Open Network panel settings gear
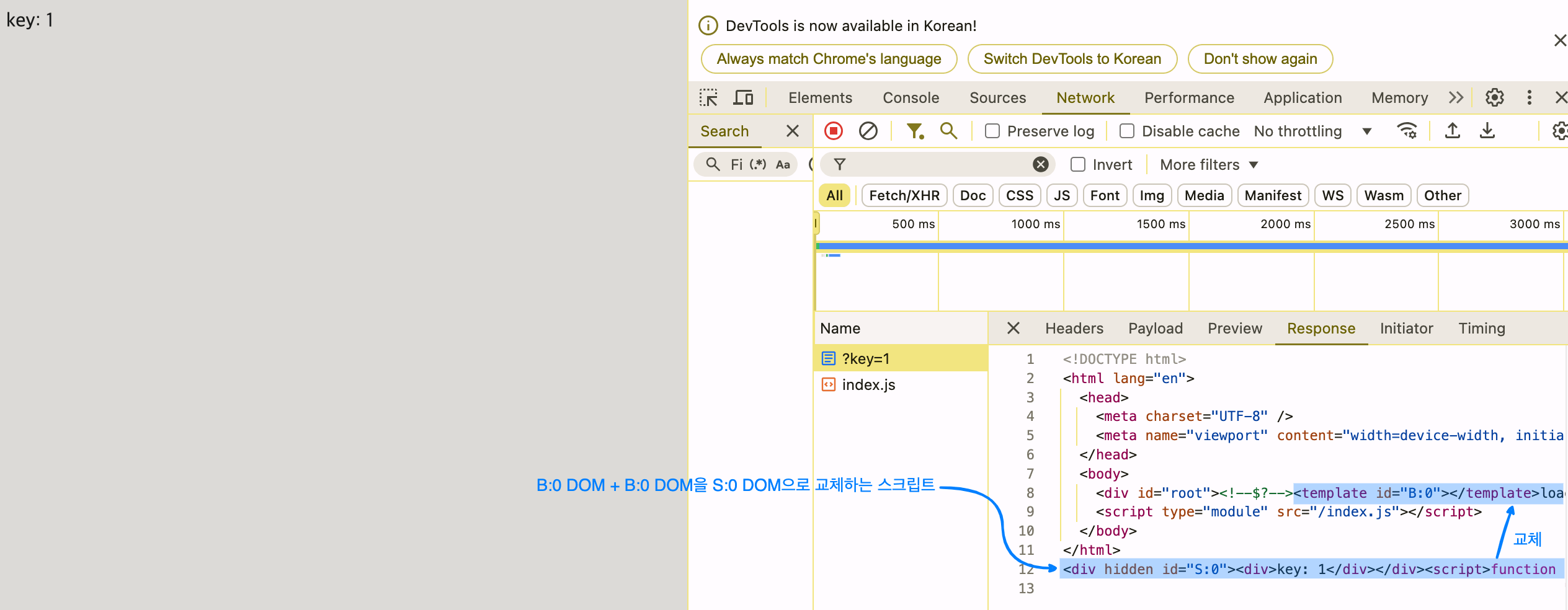Screen dimensions: 1568x610 click(x=1559, y=131)
